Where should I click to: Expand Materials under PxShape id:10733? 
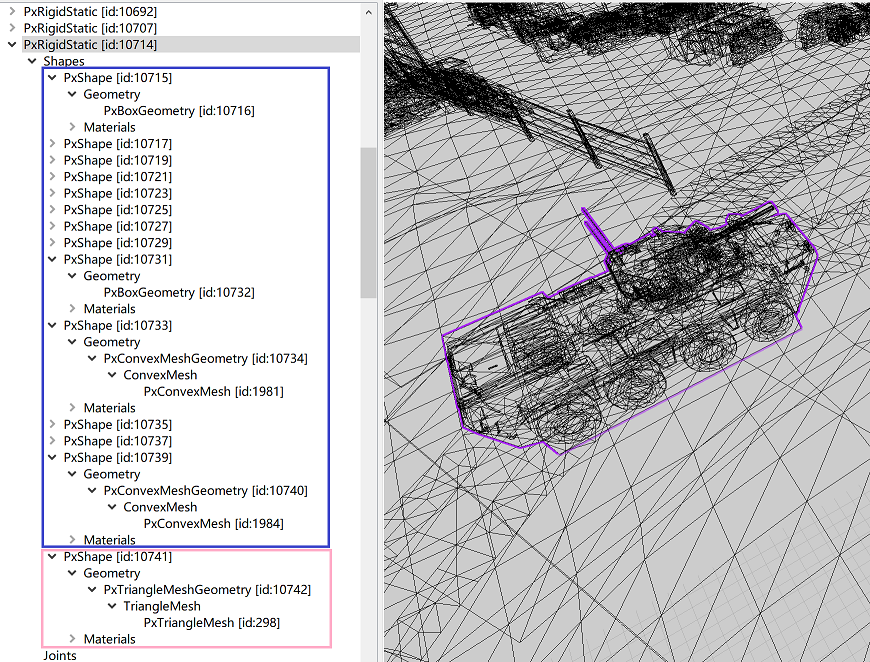72,408
